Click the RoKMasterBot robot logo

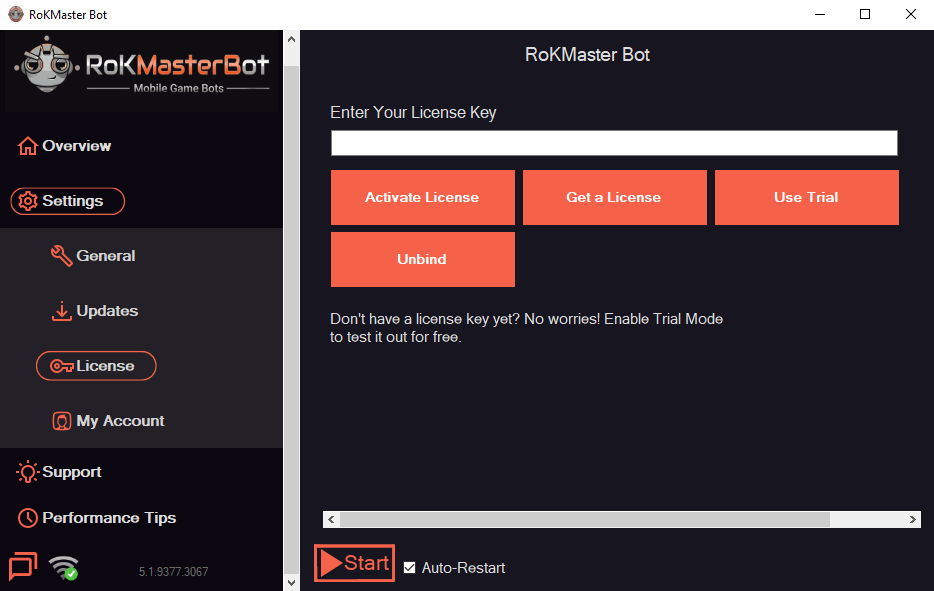point(46,64)
